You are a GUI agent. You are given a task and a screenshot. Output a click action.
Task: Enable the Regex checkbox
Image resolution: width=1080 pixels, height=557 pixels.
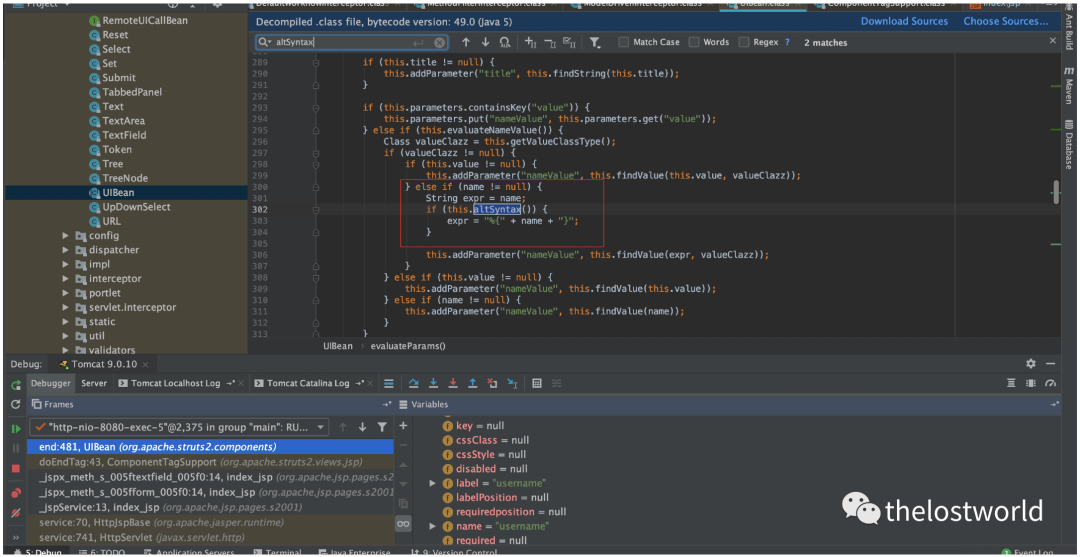coord(744,43)
